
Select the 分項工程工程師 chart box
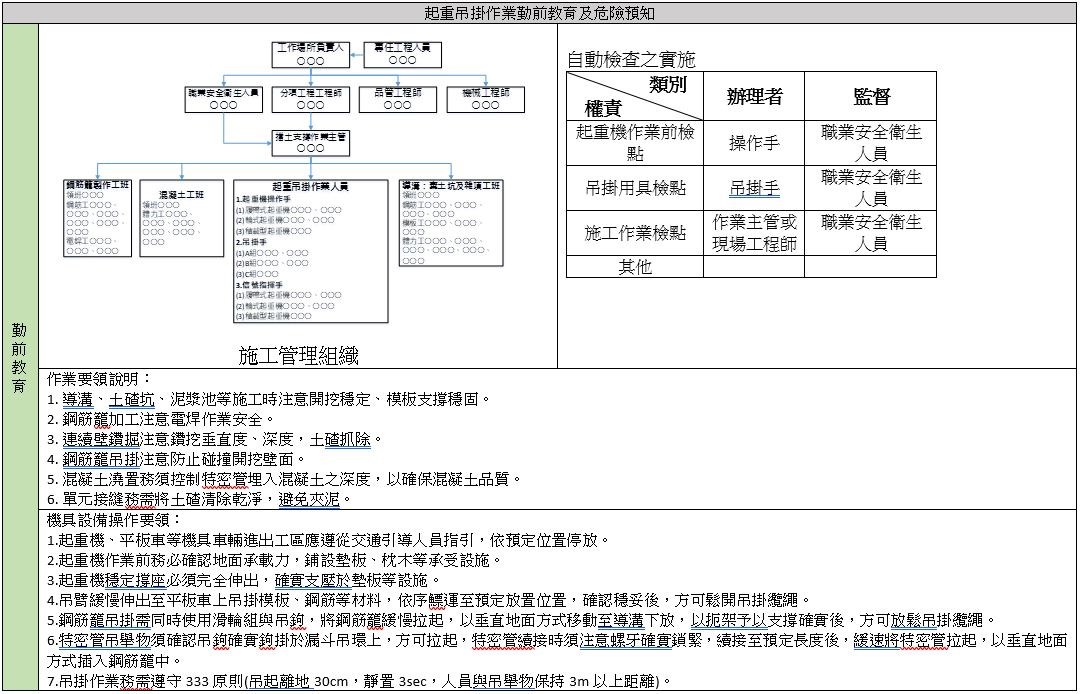click(310, 98)
